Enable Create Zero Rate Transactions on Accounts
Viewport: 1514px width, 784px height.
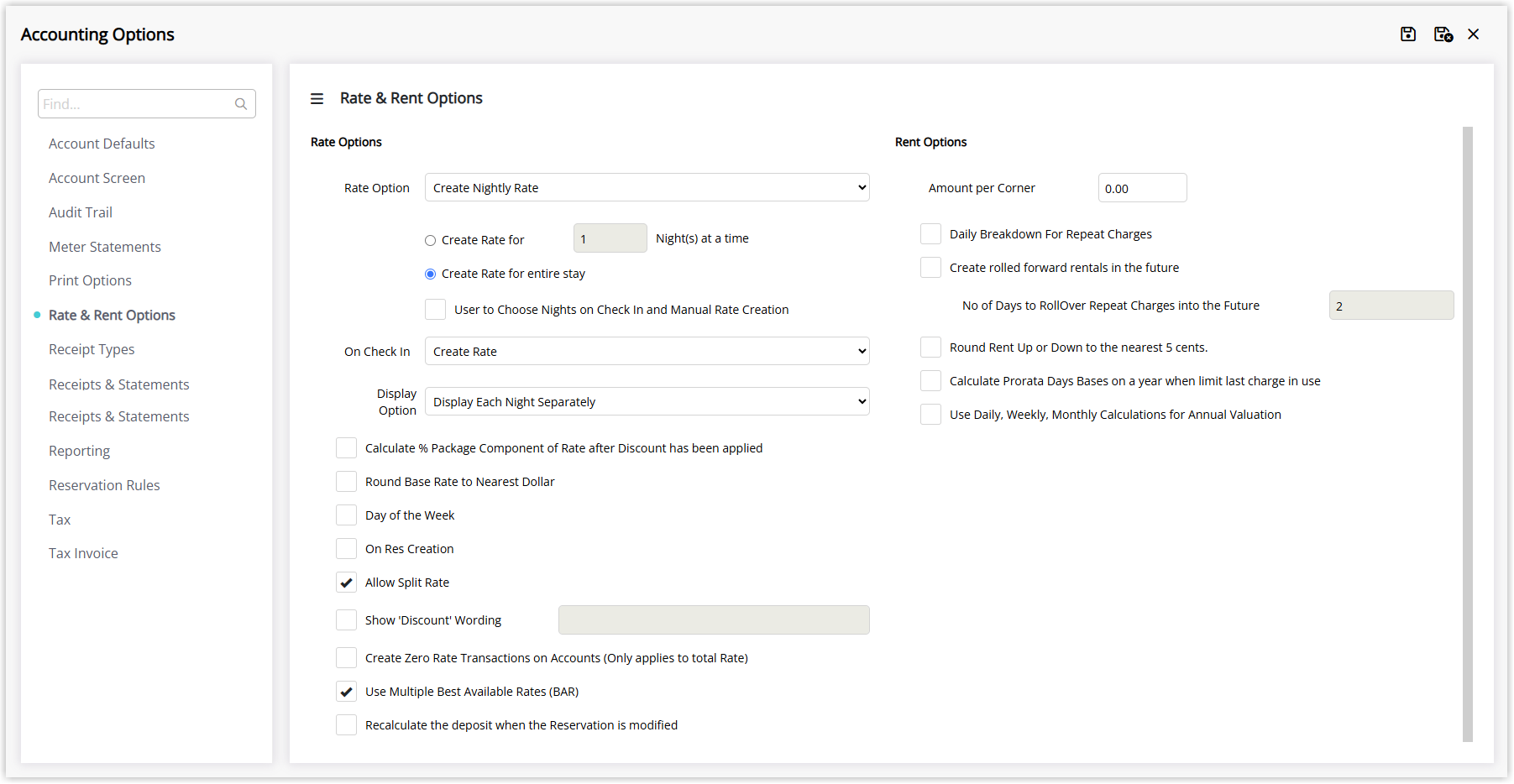tap(346, 658)
